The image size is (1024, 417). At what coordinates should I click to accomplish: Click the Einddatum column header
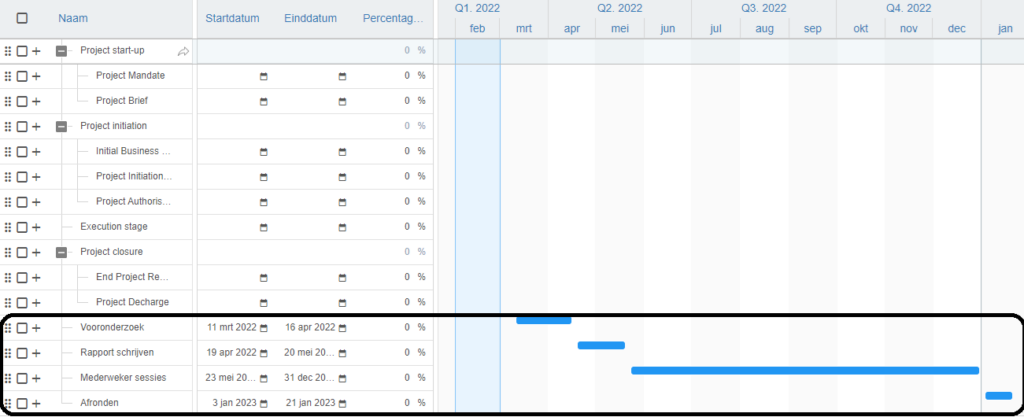(310, 18)
